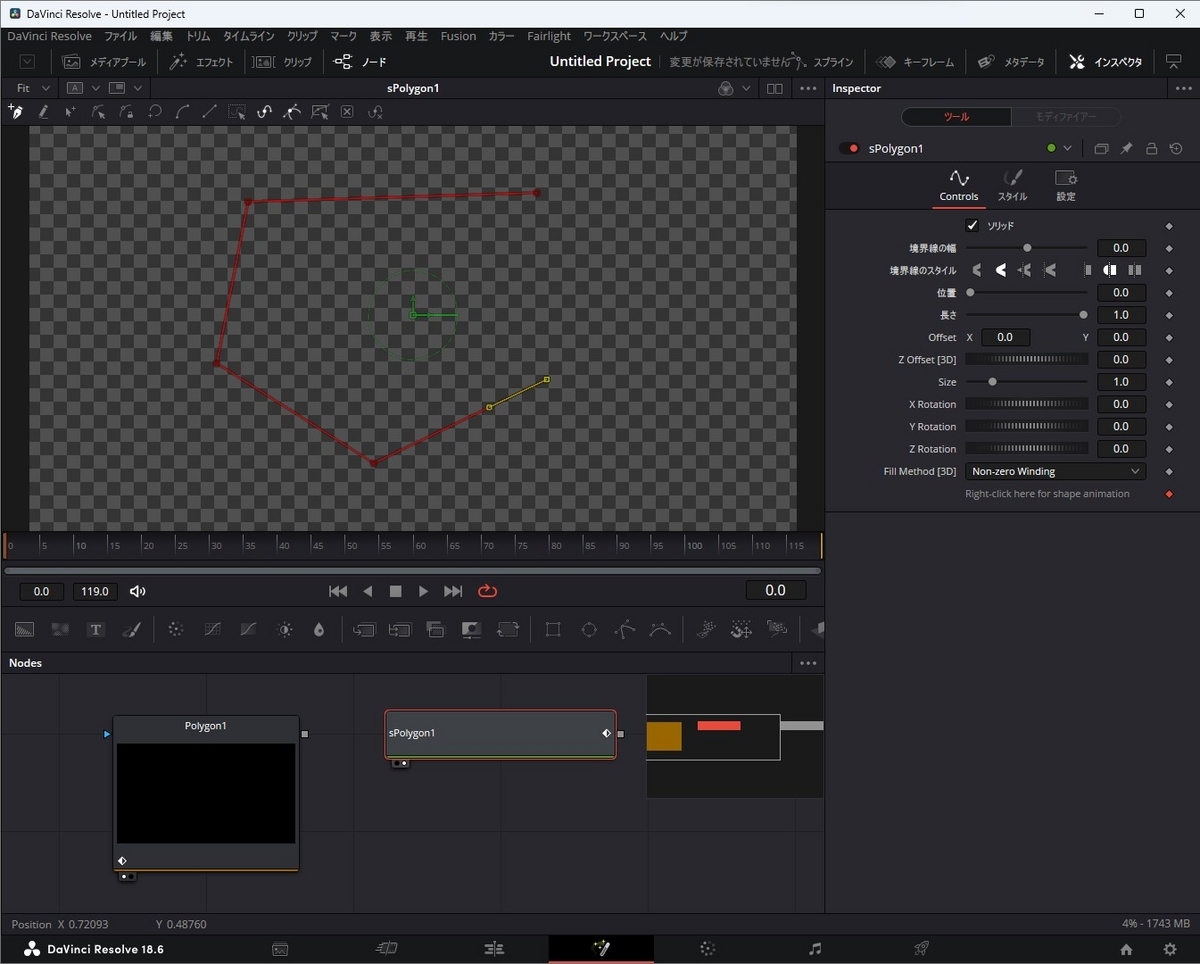
Task: Add a Background tool from the Fusion toolbar
Action: [x=25, y=630]
